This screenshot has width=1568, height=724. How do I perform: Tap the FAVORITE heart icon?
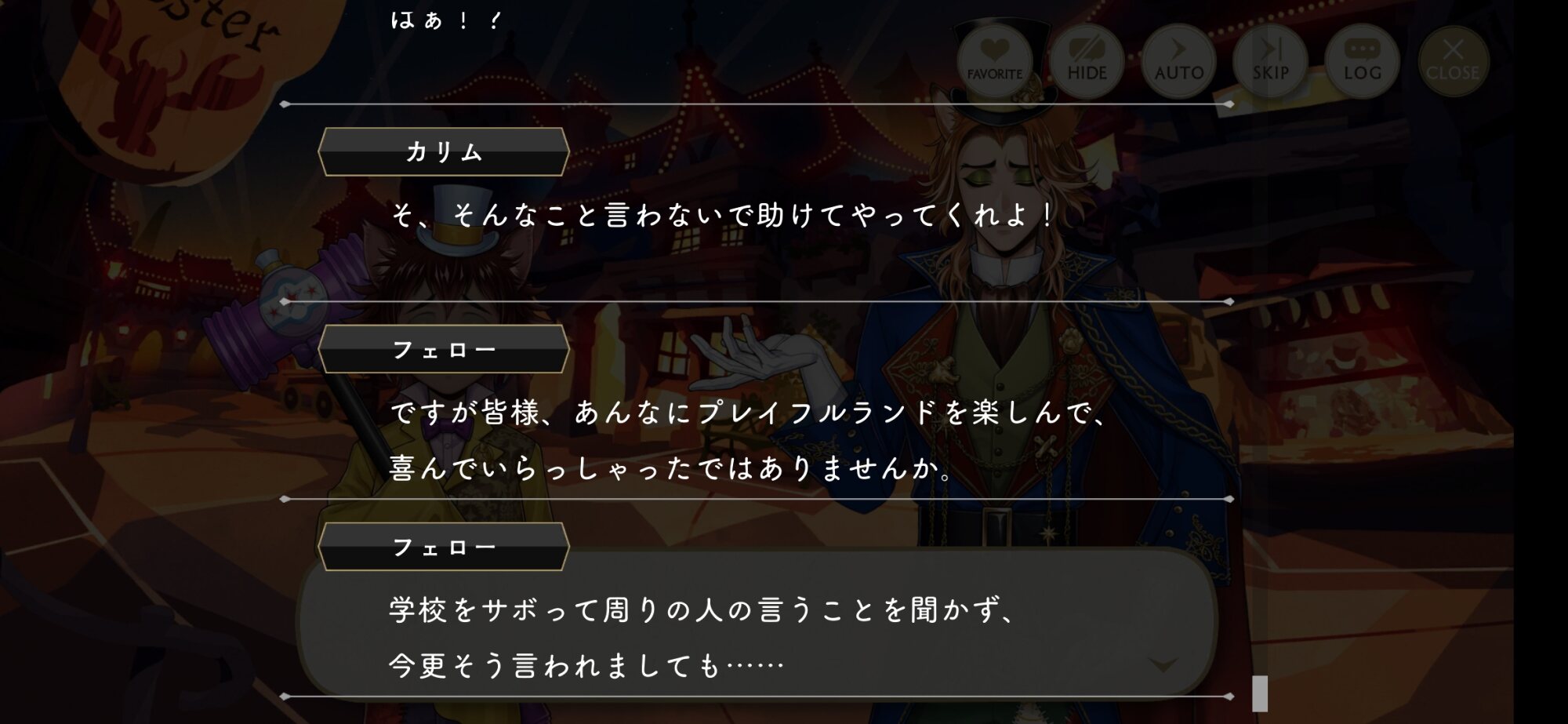pos(994,60)
